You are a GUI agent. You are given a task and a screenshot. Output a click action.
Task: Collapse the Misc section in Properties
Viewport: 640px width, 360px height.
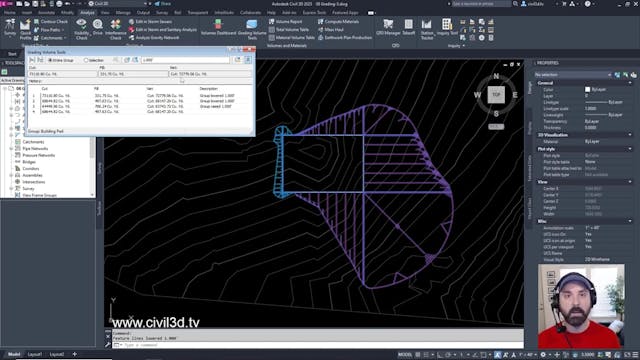pos(630,221)
